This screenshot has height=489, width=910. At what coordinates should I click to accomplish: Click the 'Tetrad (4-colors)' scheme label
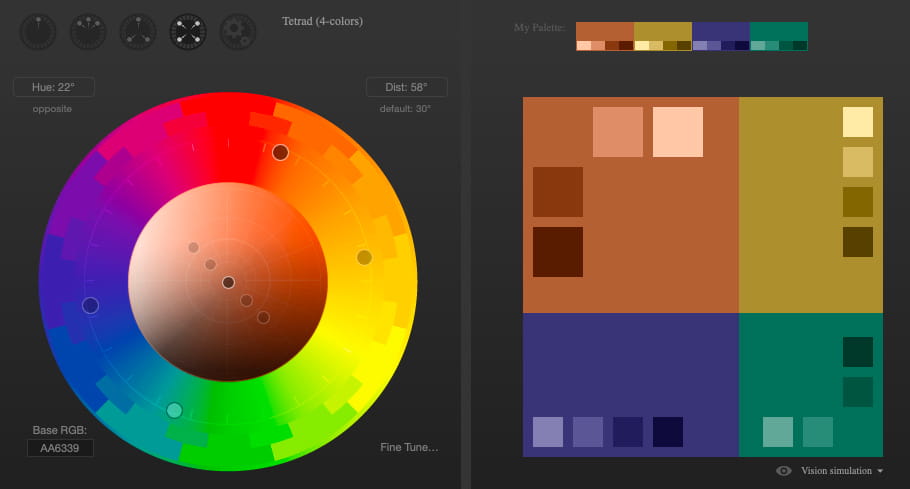coord(322,21)
